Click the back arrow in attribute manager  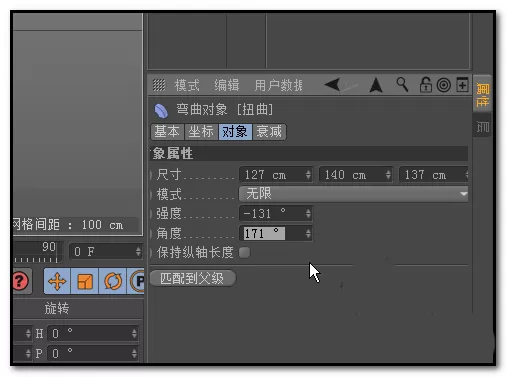332,85
